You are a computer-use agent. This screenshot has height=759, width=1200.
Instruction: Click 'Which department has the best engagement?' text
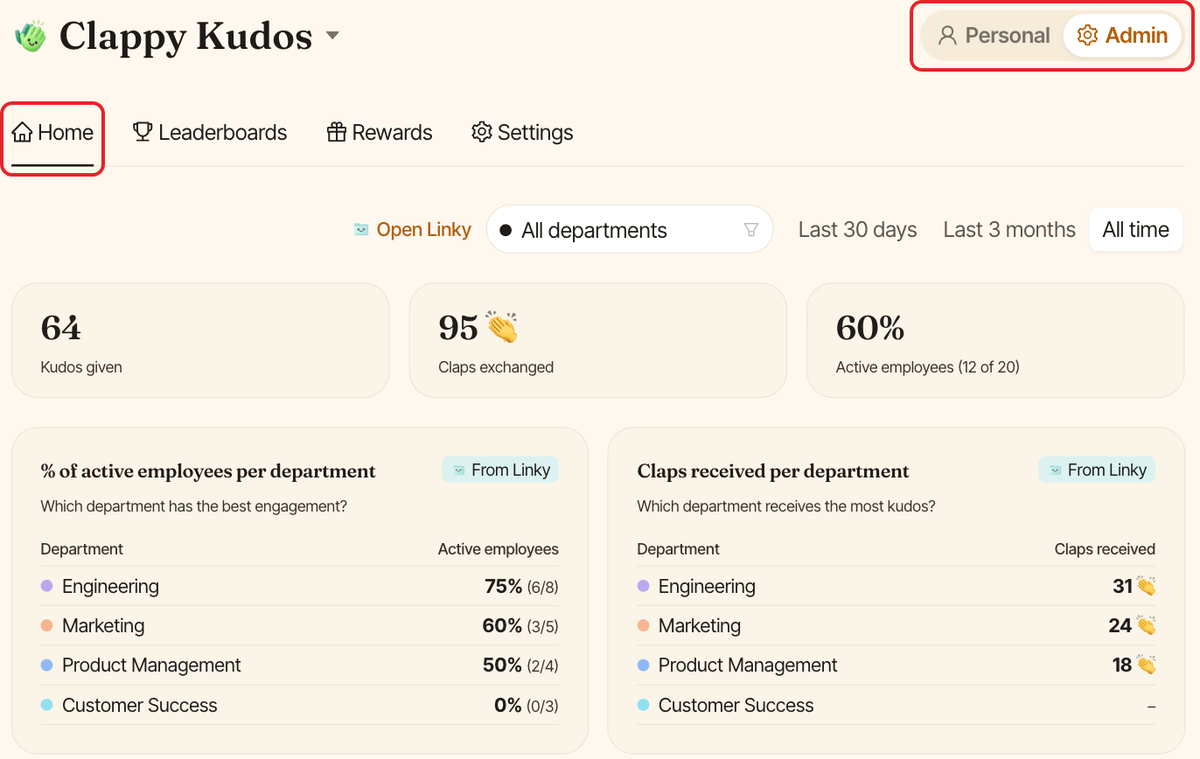(194, 506)
